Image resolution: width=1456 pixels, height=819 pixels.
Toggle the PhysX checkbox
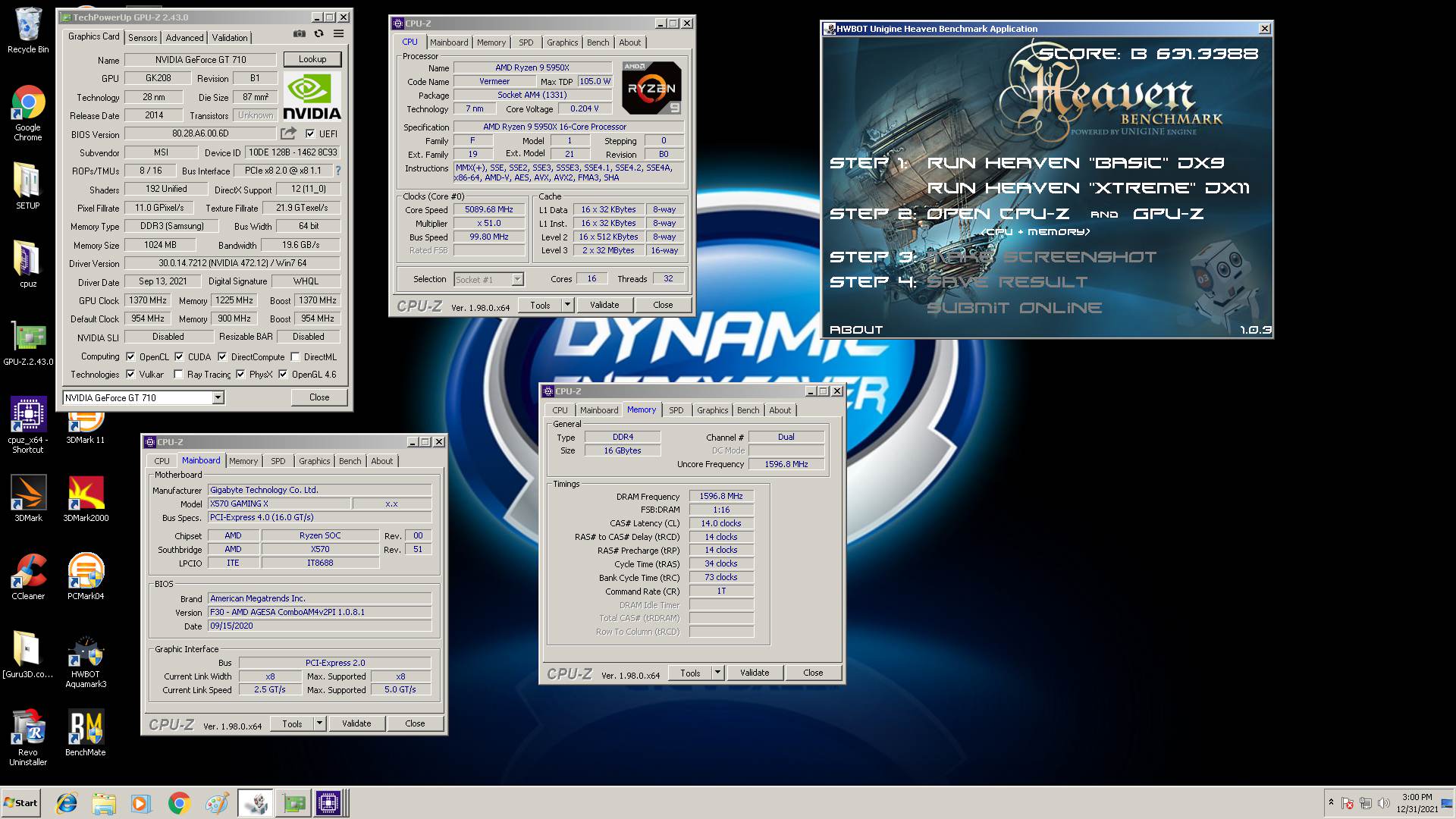click(240, 374)
